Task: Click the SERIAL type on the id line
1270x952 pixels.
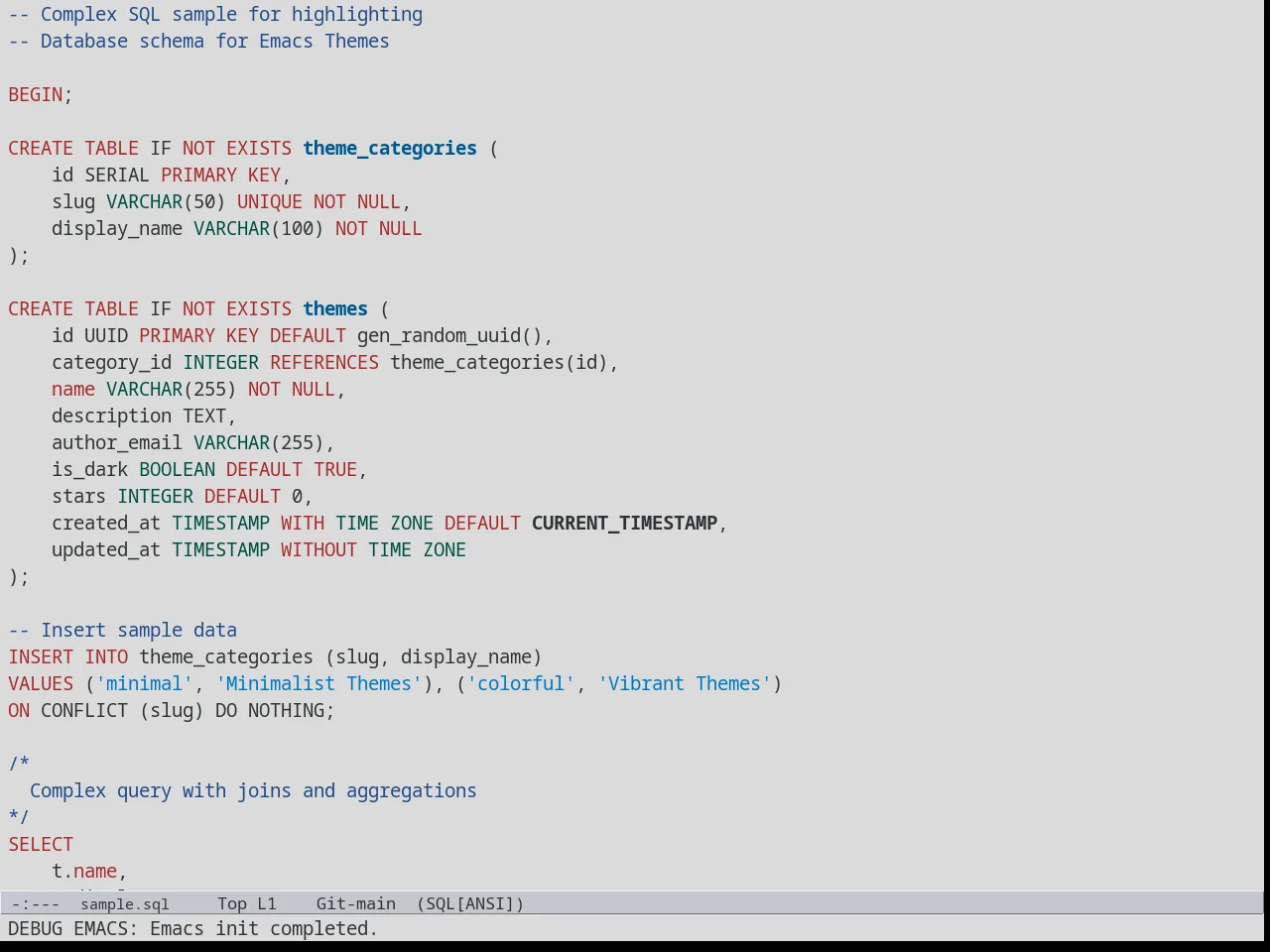Action: point(117,176)
